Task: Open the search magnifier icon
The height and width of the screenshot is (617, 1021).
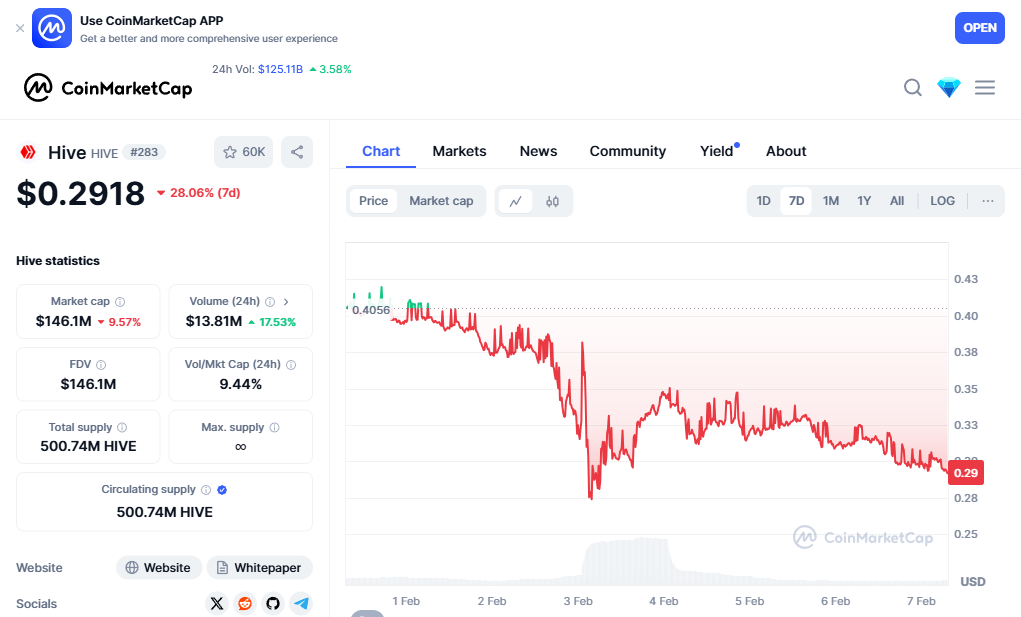Action: (x=912, y=88)
